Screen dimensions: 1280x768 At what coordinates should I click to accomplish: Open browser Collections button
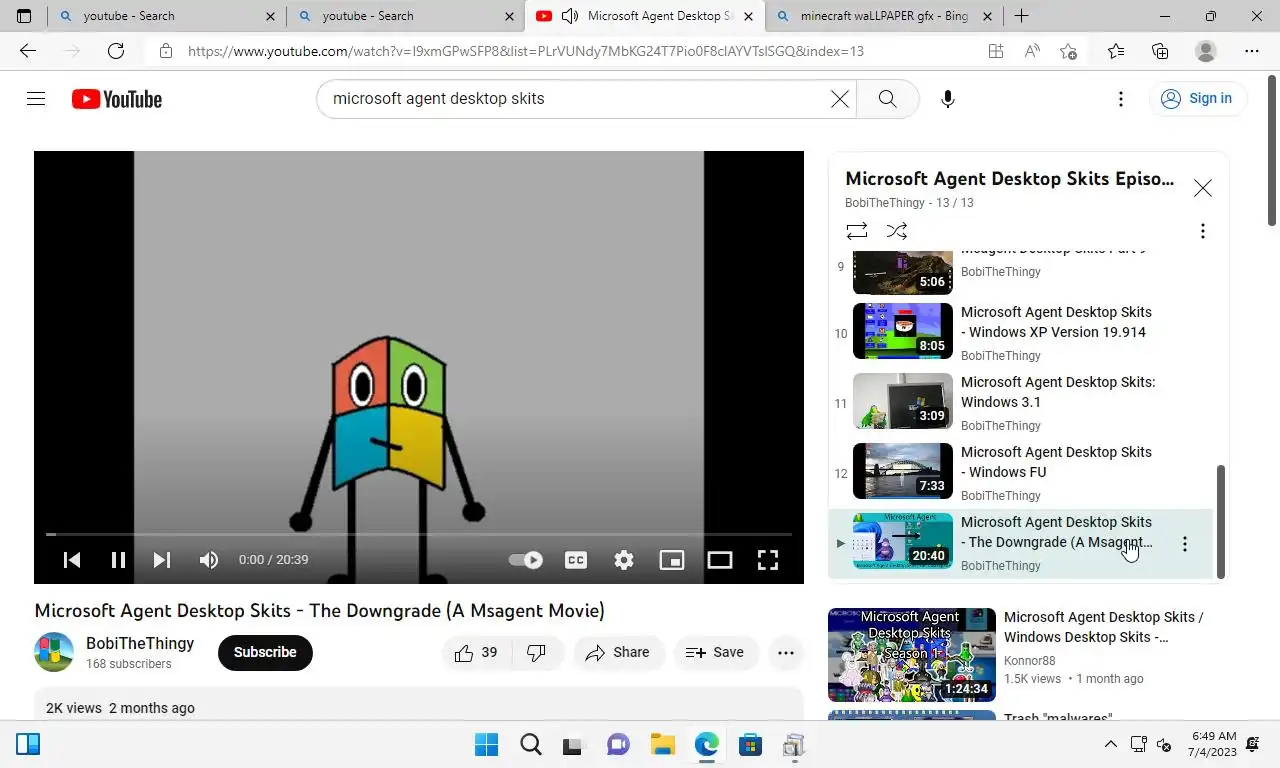pos(1160,51)
